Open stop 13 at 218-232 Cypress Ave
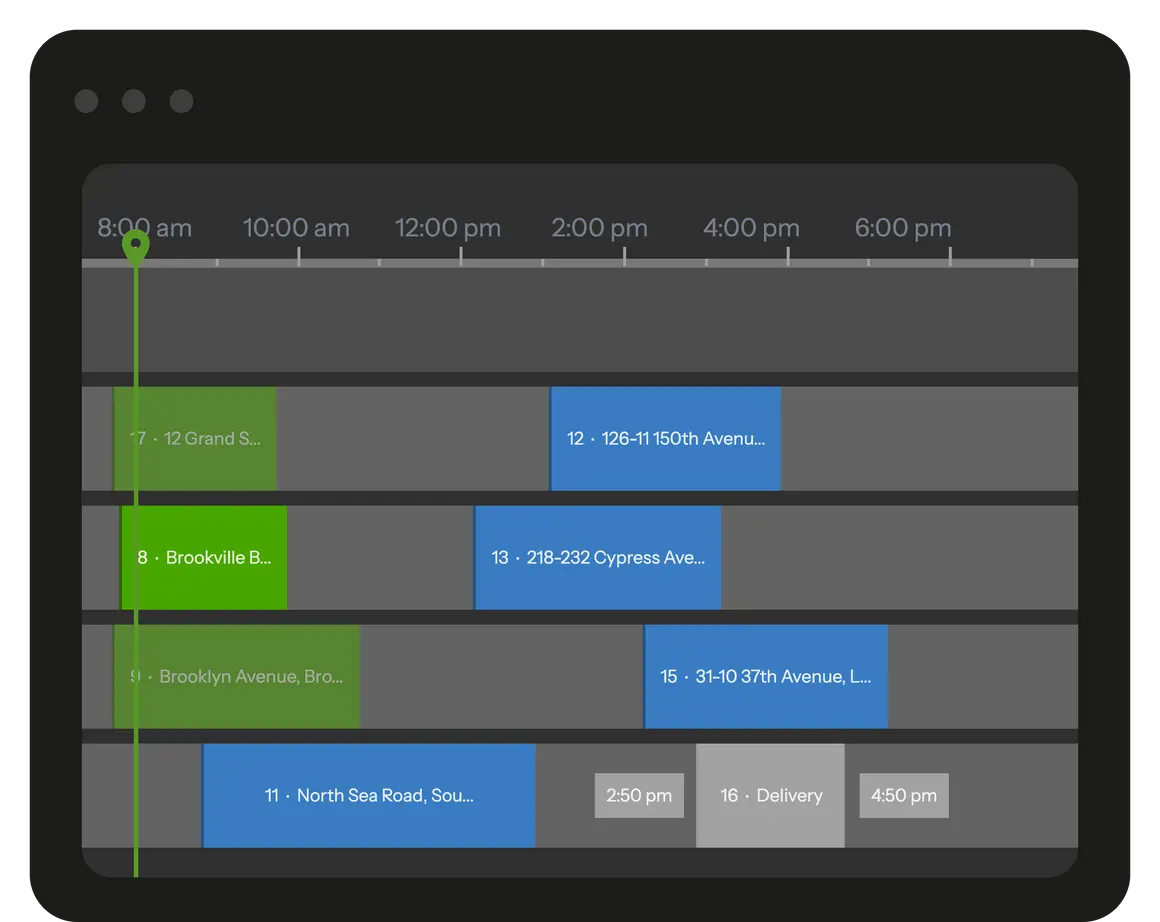This screenshot has height=922, width=1160. (x=598, y=558)
